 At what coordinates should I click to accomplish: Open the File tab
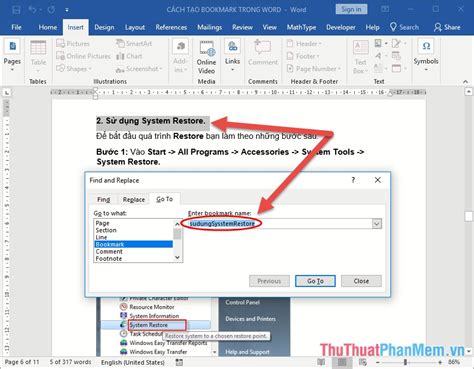(16, 27)
